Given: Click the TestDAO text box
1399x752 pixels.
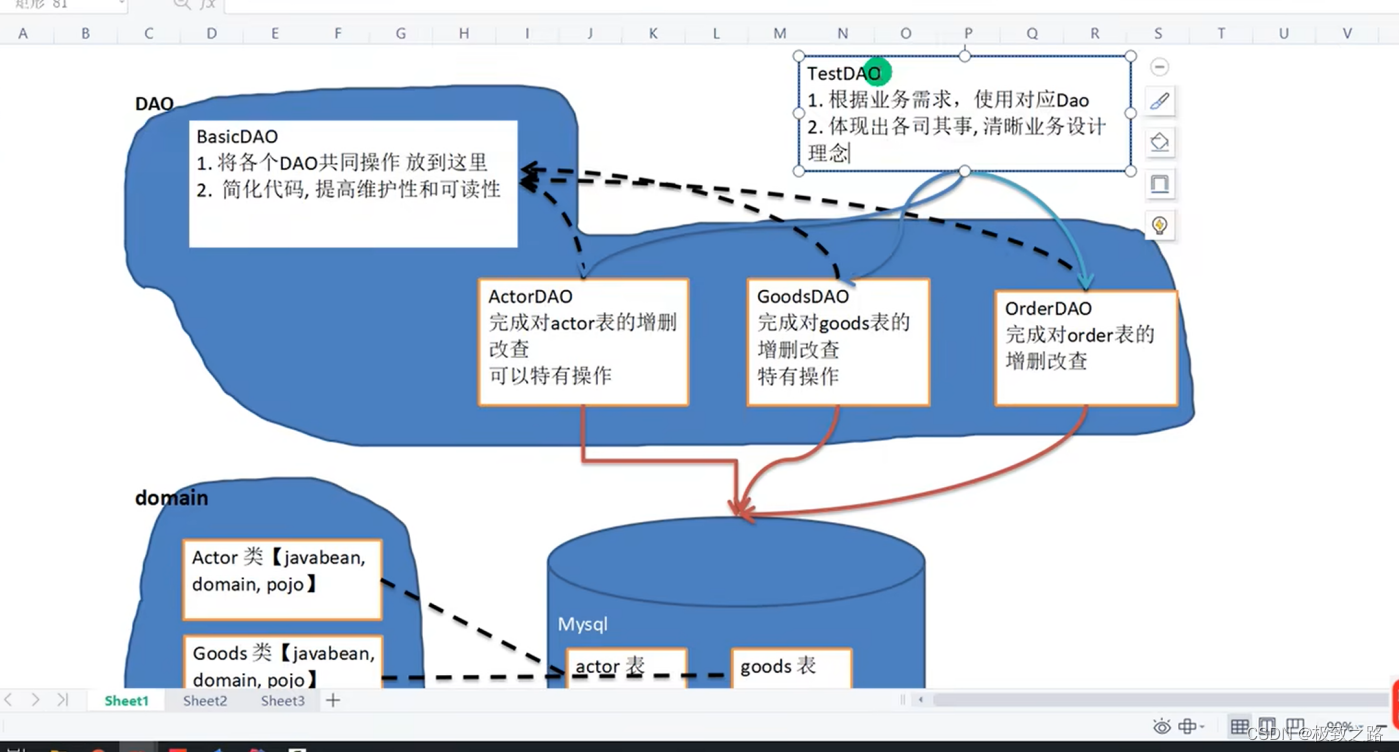Looking at the screenshot, I should 965,114.
